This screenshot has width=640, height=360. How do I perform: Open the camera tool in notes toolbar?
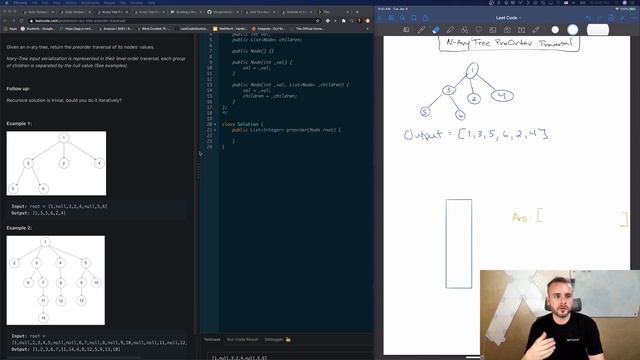point(507,30)
